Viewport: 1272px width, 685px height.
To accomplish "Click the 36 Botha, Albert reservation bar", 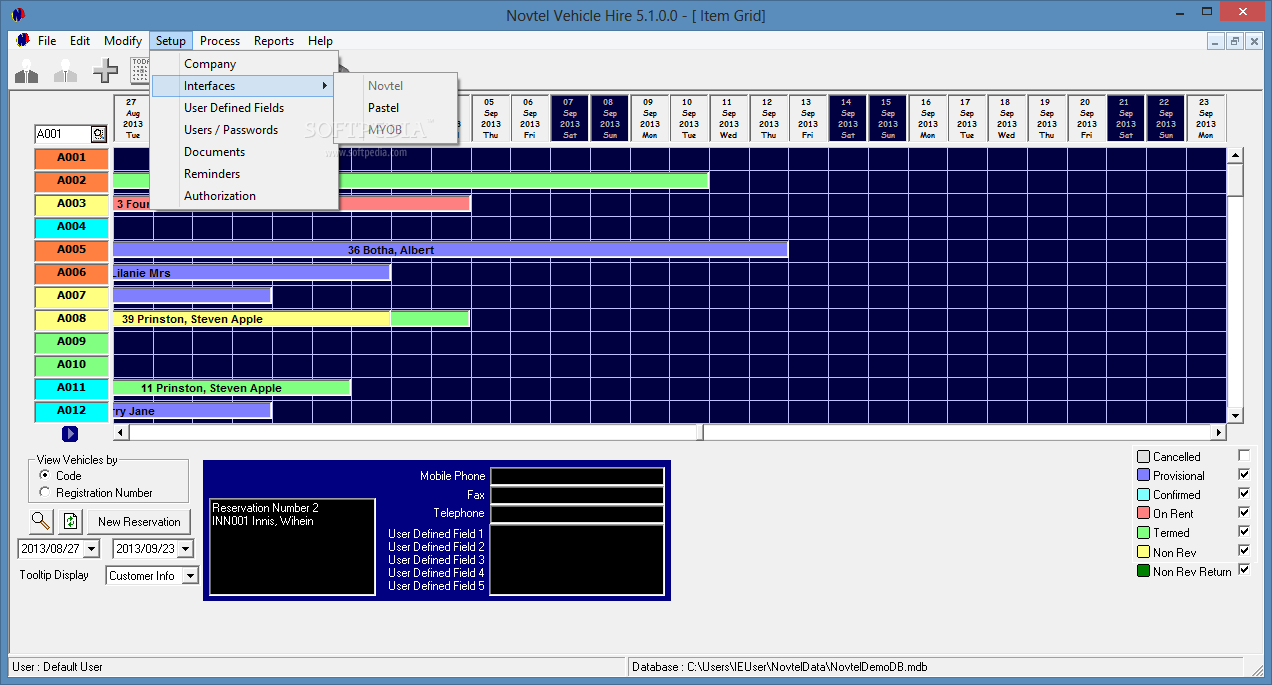I will coord(451,250).
